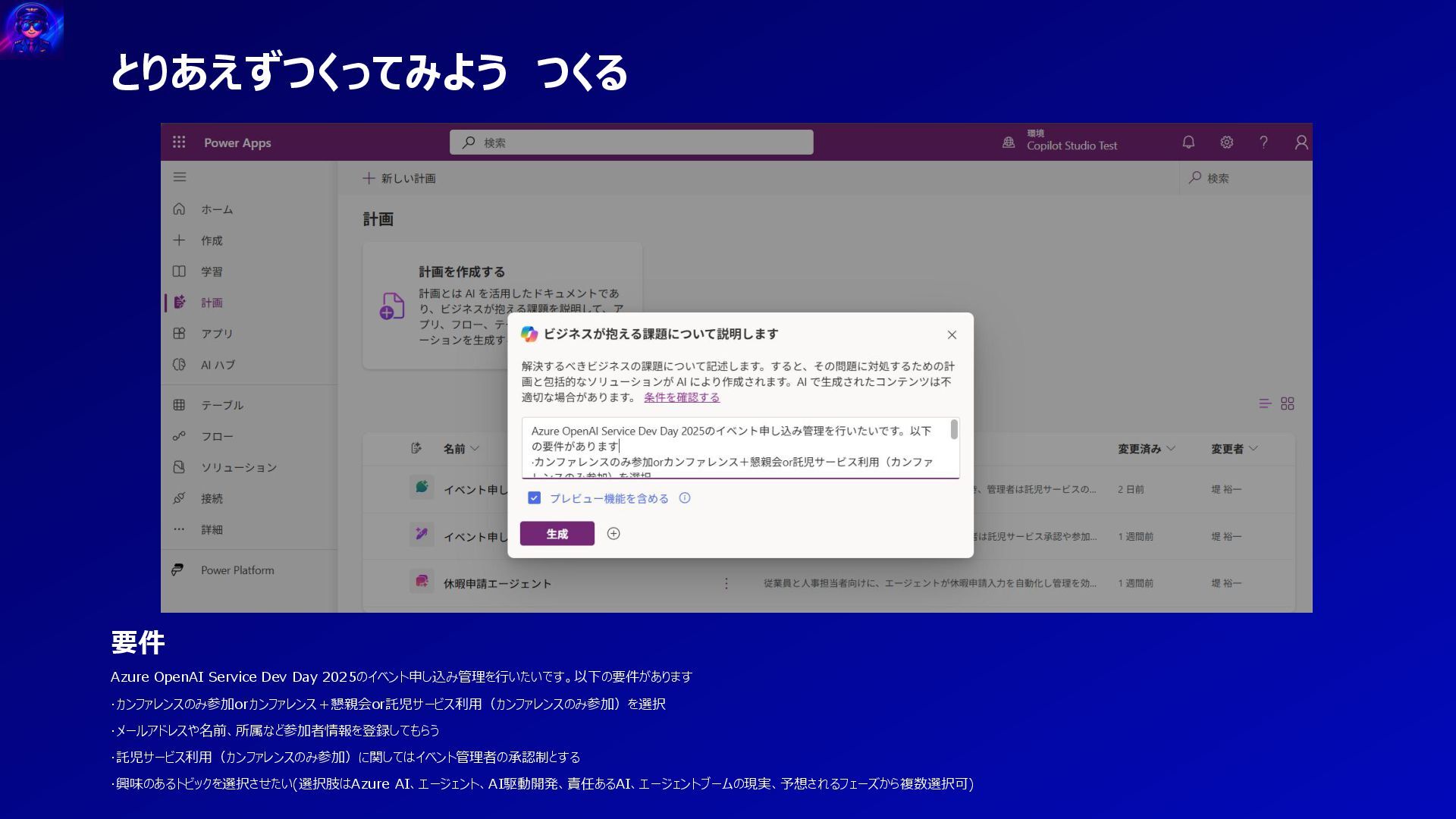
Task: Click the 計画を作成する card icon
Action: coord(391,306)
